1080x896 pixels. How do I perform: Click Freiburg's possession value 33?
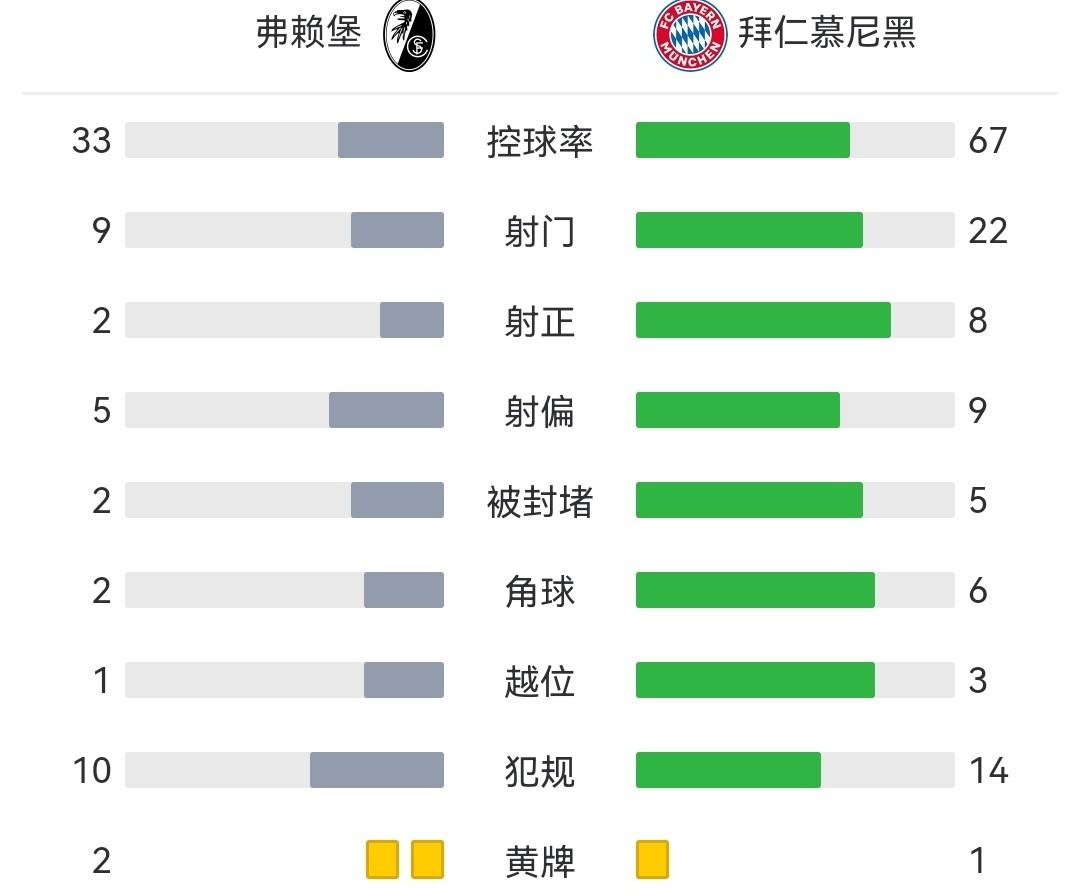[x=91, y=141]
